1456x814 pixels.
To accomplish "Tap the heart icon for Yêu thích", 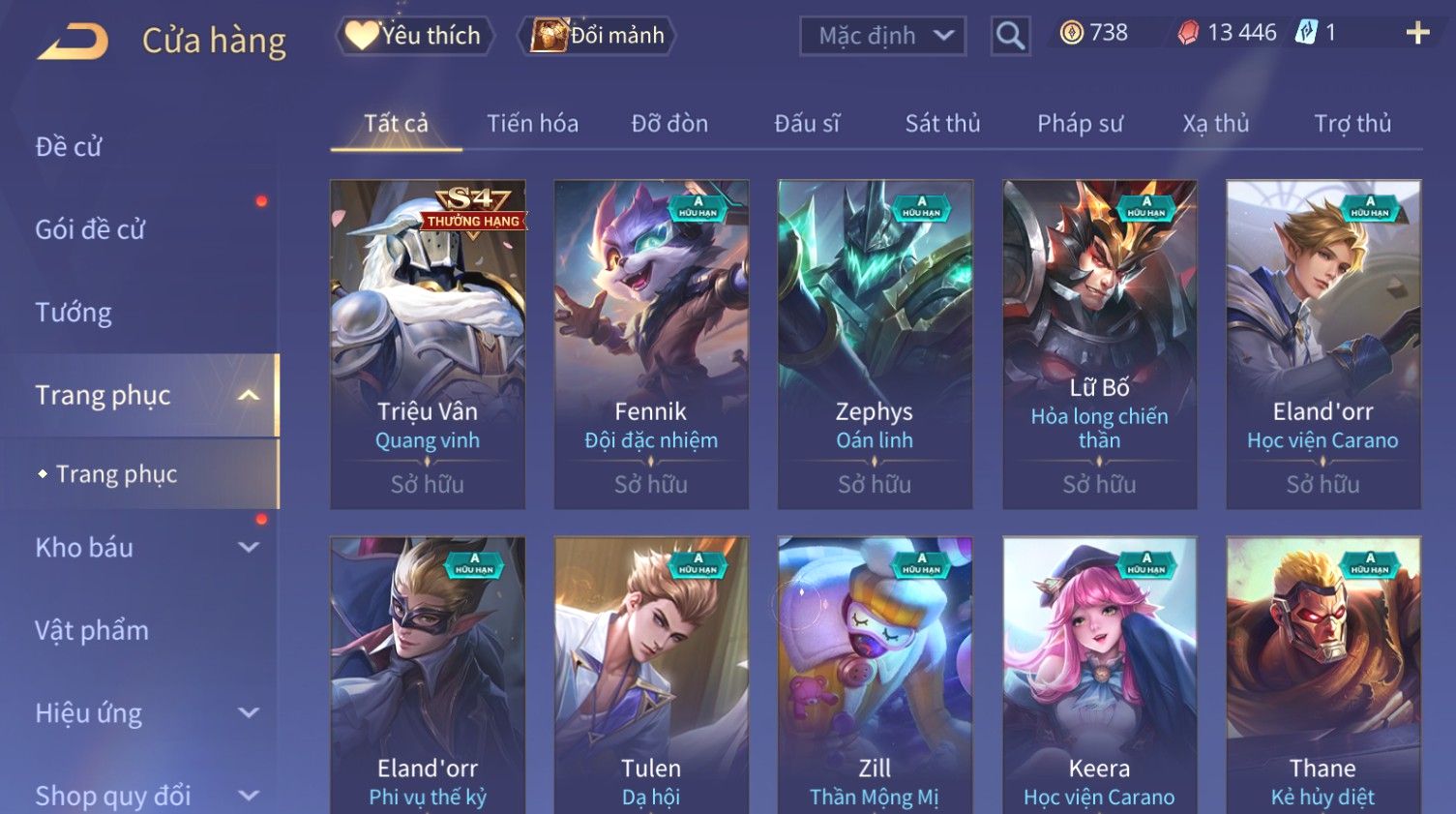I will pos(362,36).
